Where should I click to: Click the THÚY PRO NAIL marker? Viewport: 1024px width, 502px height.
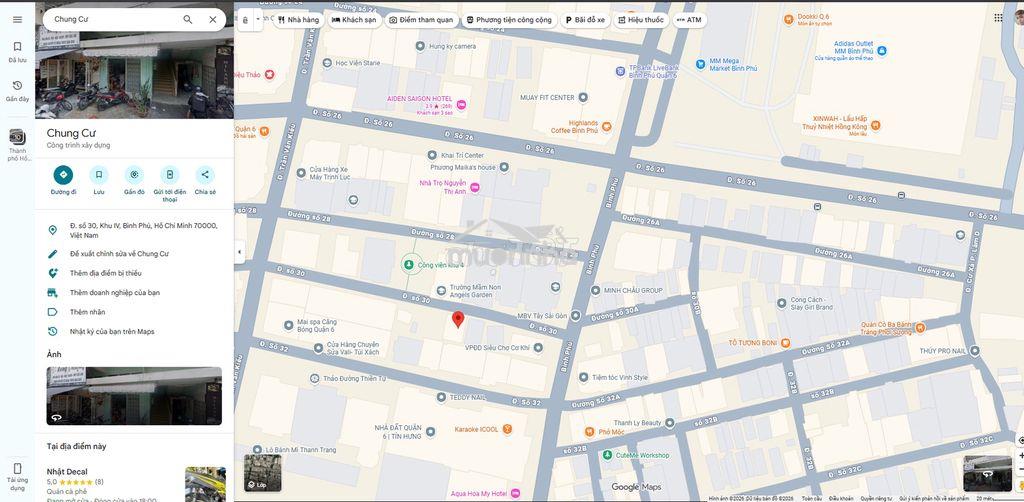(x=974, y=351)
